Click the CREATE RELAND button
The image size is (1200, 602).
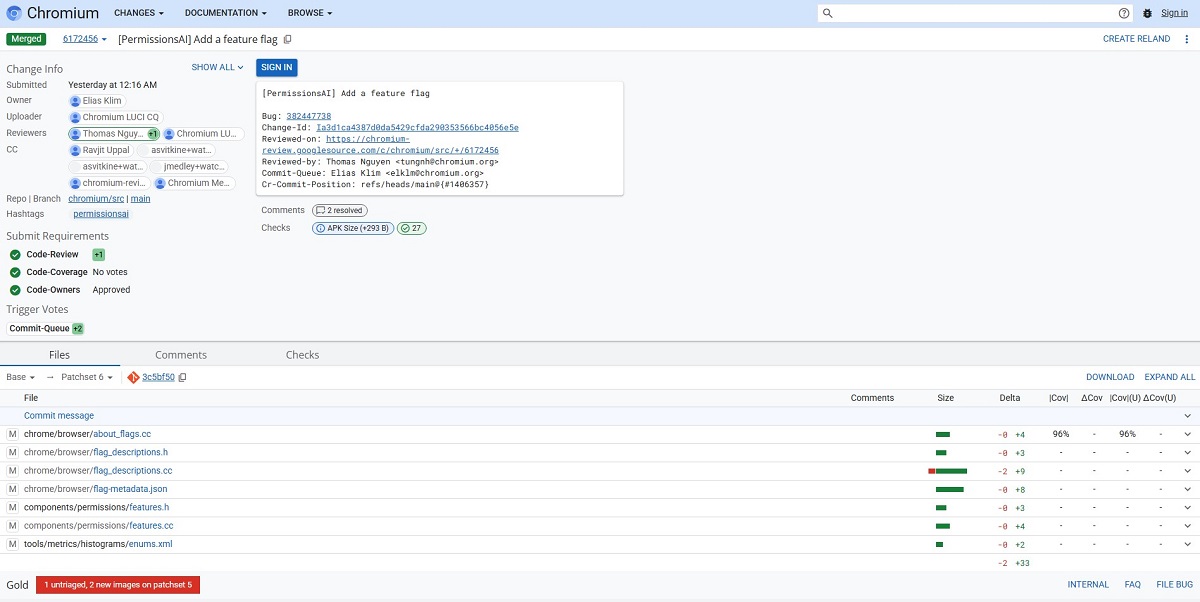point(1136,39)
